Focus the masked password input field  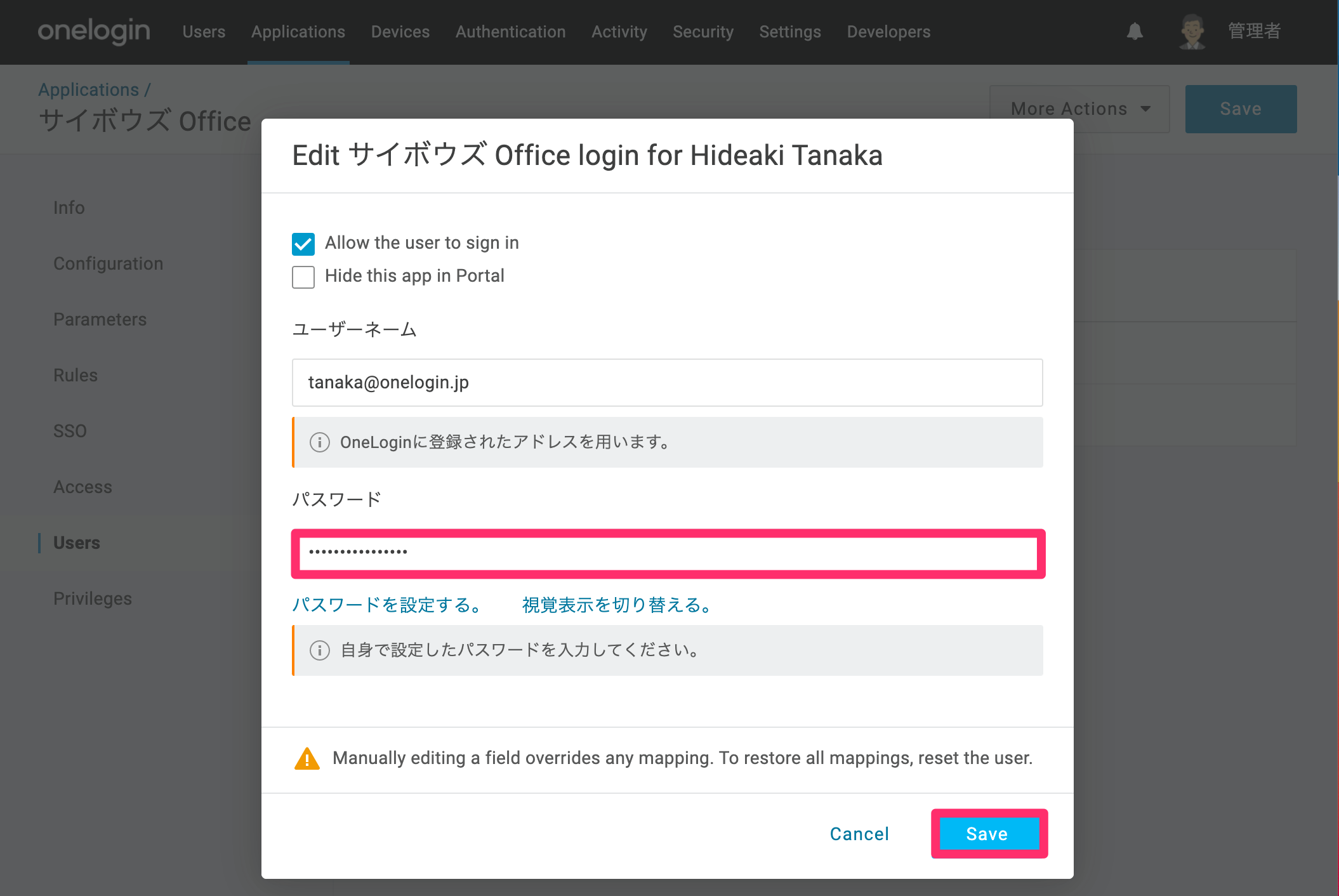668,553
